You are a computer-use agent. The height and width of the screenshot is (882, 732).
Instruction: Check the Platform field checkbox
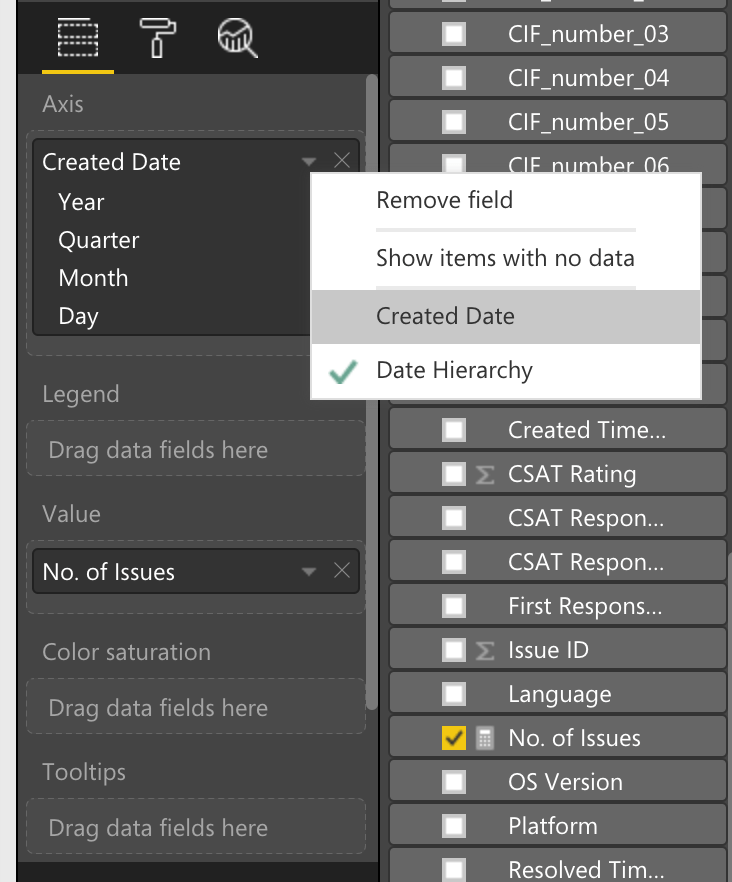tap(454, 827)
